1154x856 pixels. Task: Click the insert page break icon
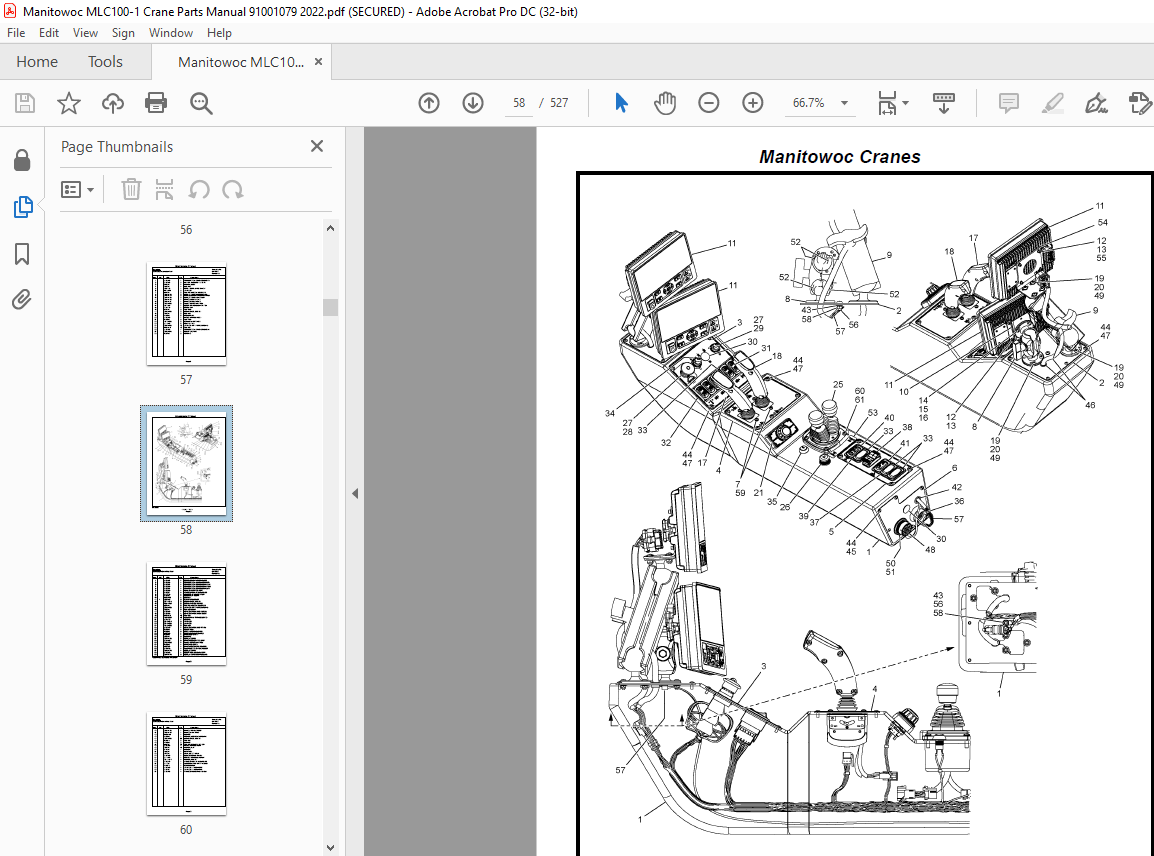[x=164, y=190]
